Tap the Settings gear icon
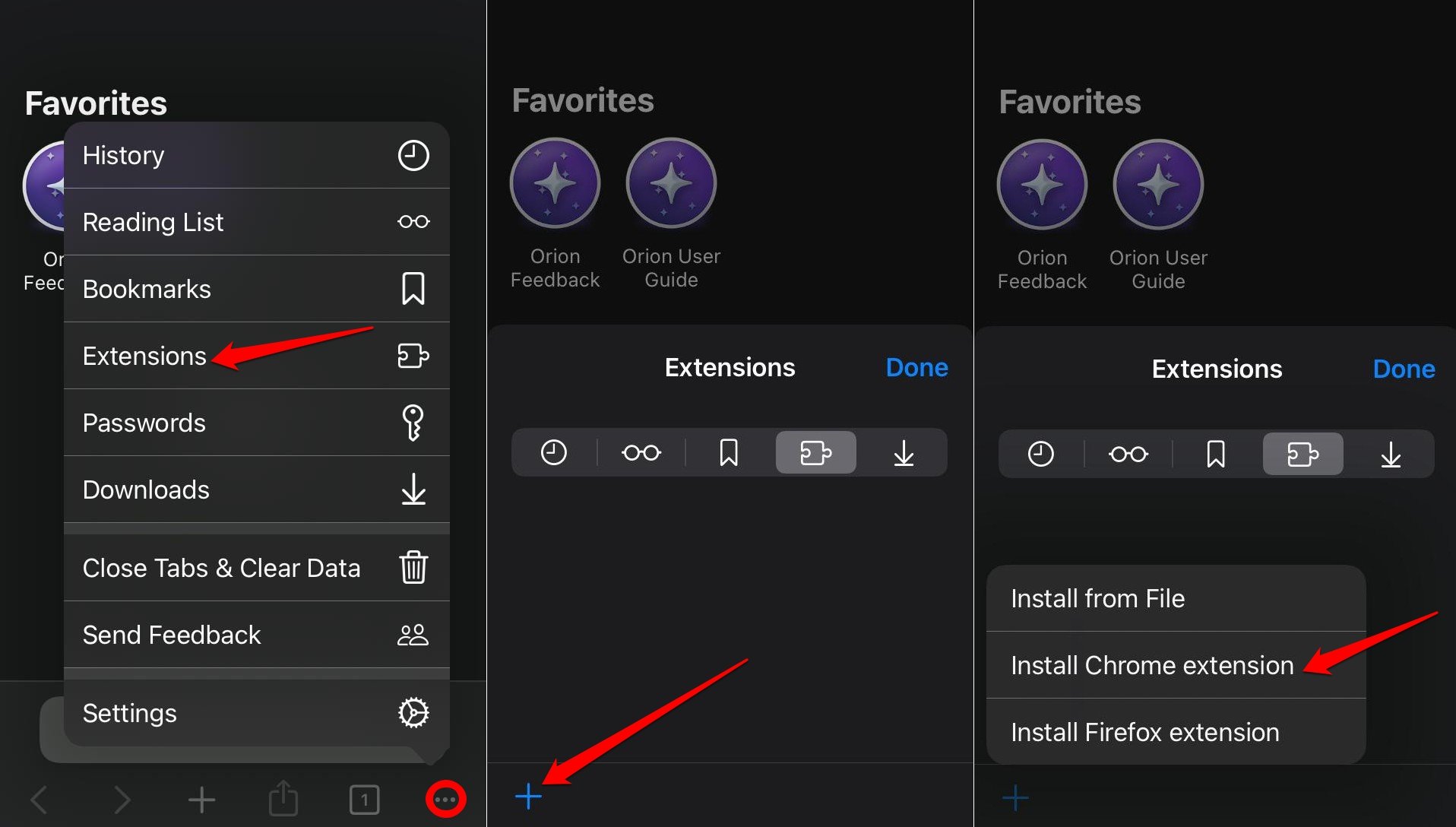Image resolution: width=1456 pixels, height=827 pixels. pyautogui.click(x=413, y=713)
